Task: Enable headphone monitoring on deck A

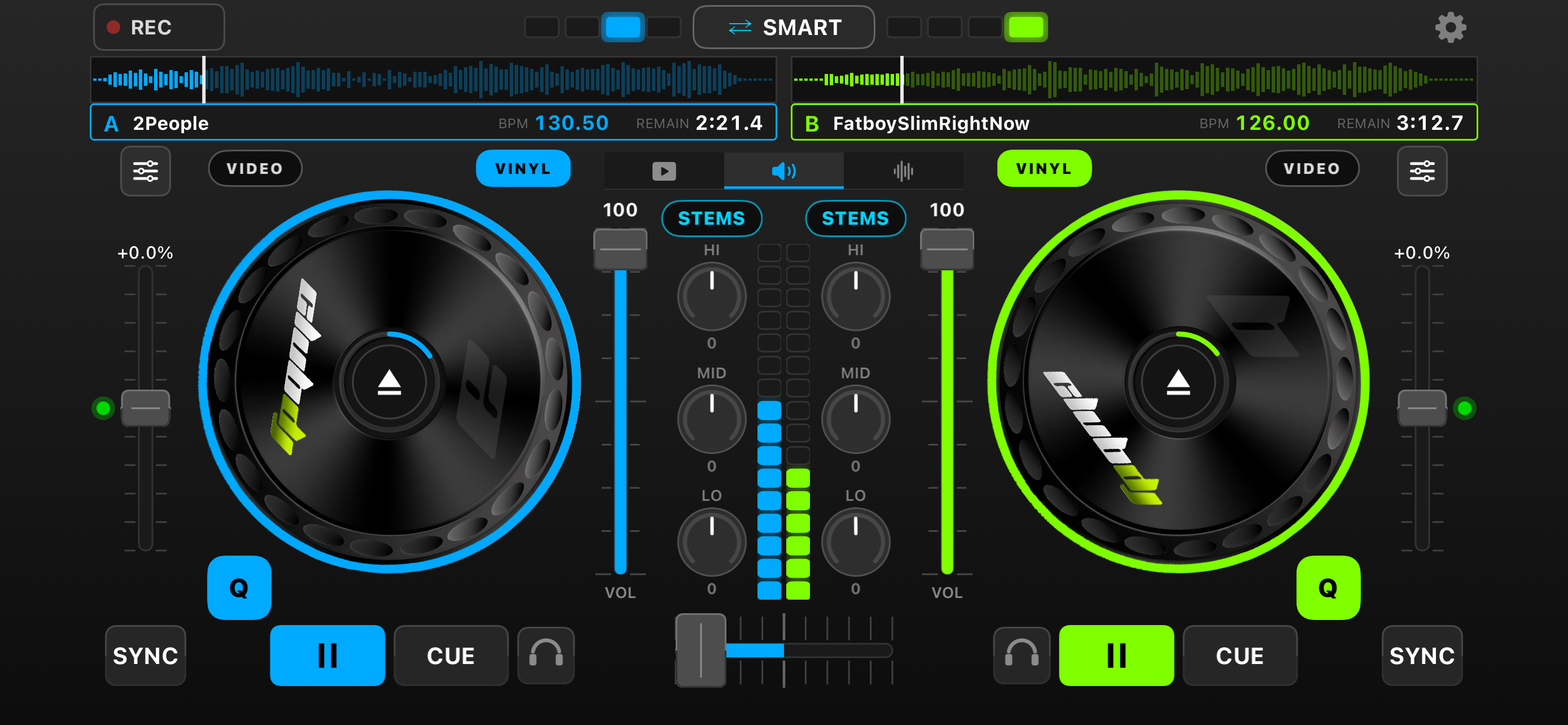Action: [546, 656]
